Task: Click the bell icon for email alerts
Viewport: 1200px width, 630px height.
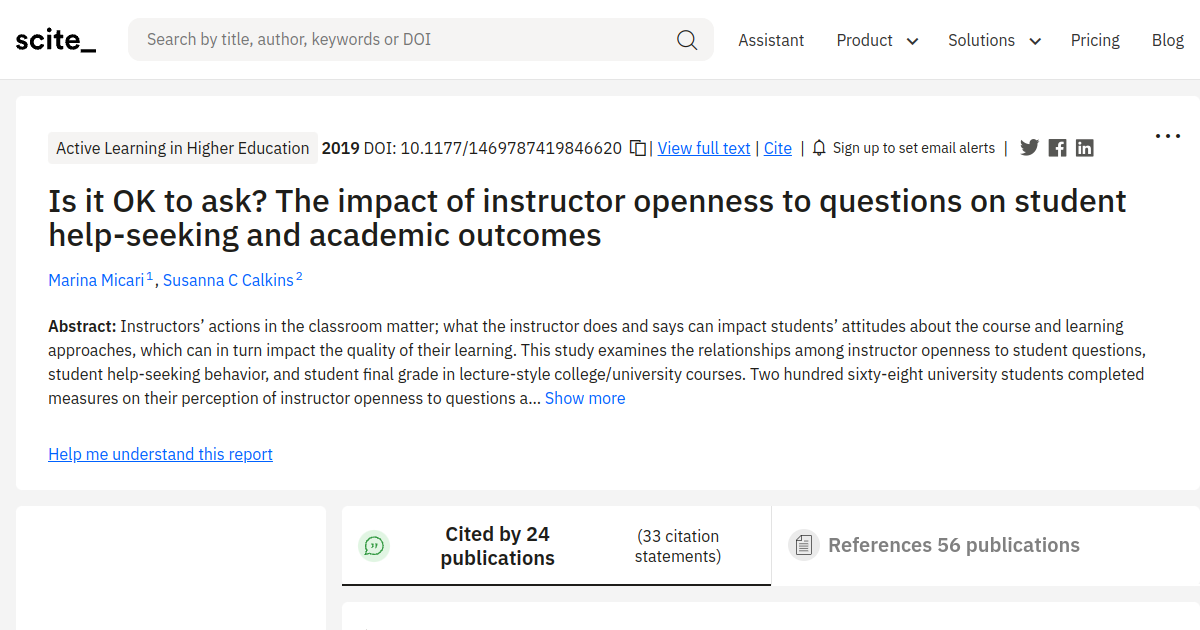Action: [x=819, y=147]
